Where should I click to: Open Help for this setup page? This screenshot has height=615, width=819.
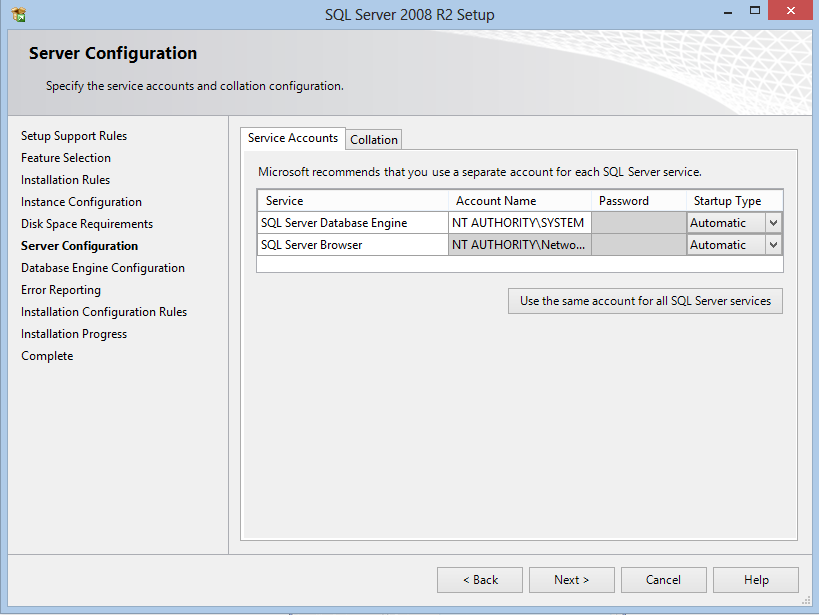[x=756, y=580]
